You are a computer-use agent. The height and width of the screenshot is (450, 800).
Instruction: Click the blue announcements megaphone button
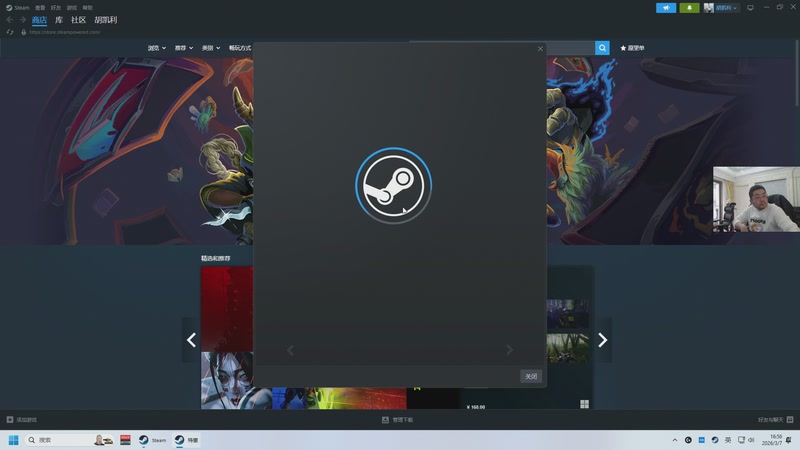click(666, 8)
